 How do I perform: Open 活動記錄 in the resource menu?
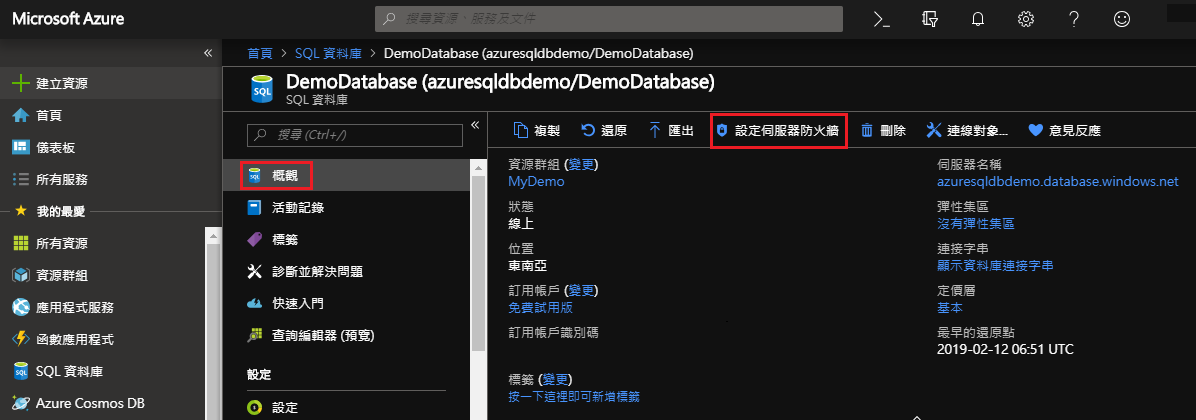click(297, 208)
